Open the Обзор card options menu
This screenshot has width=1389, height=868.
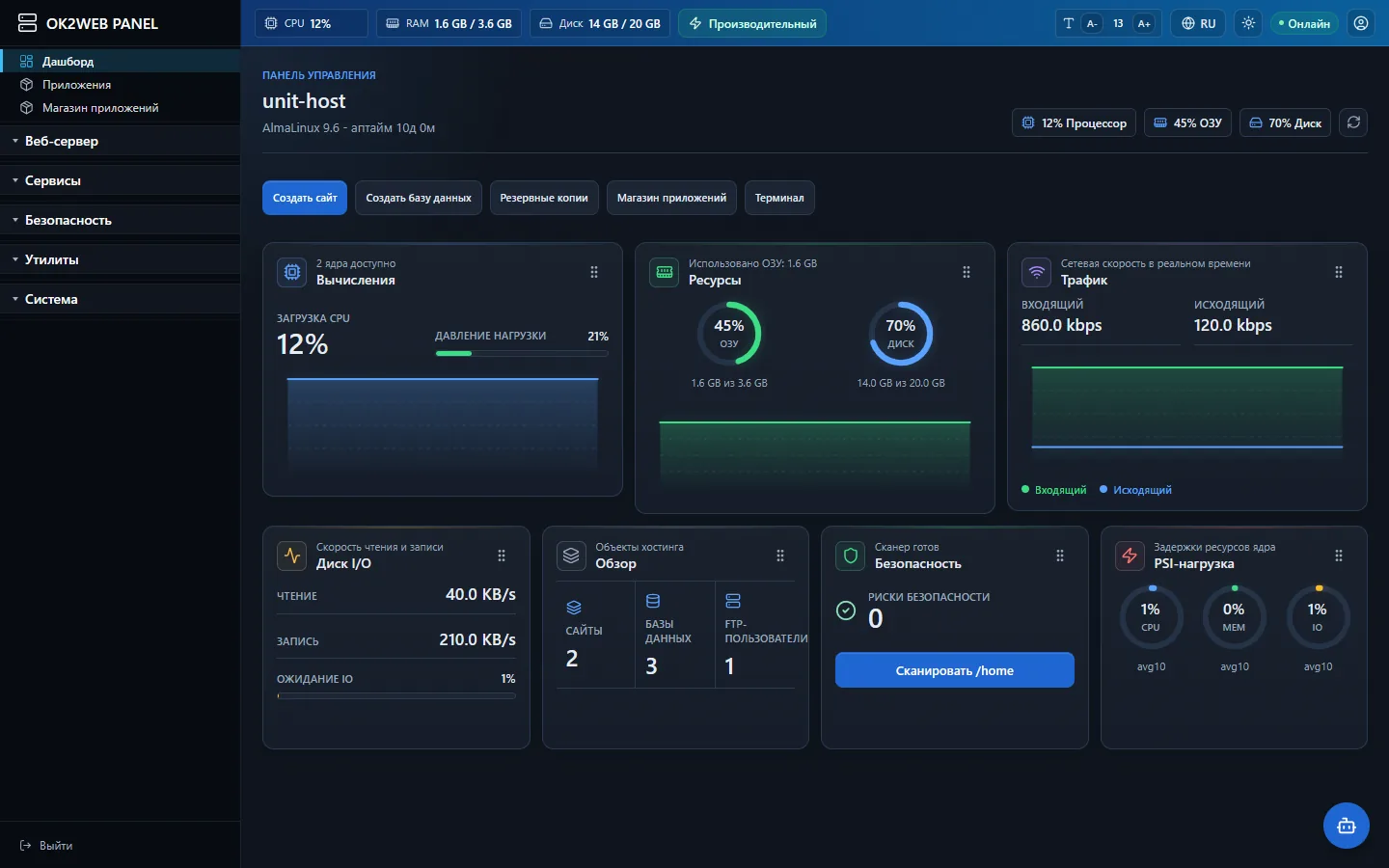[x=780, y=556]
